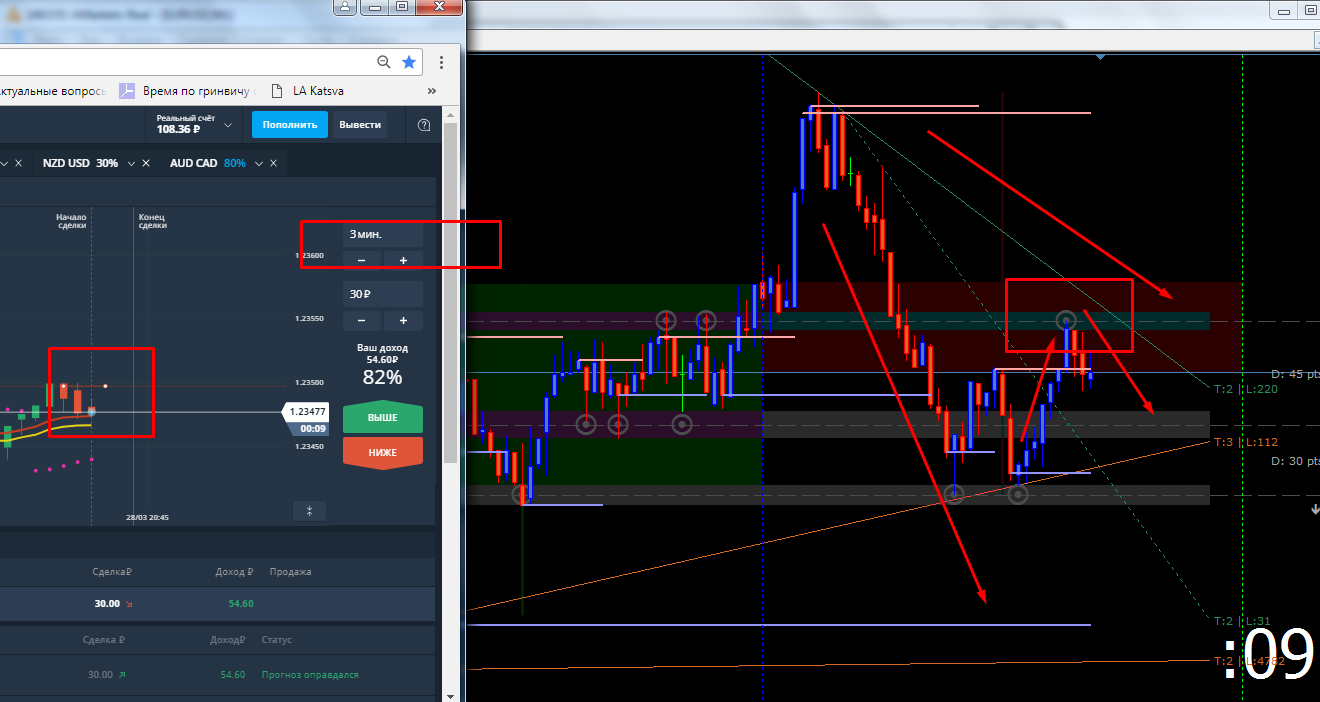Click the 82% payout value

(382, 378)
